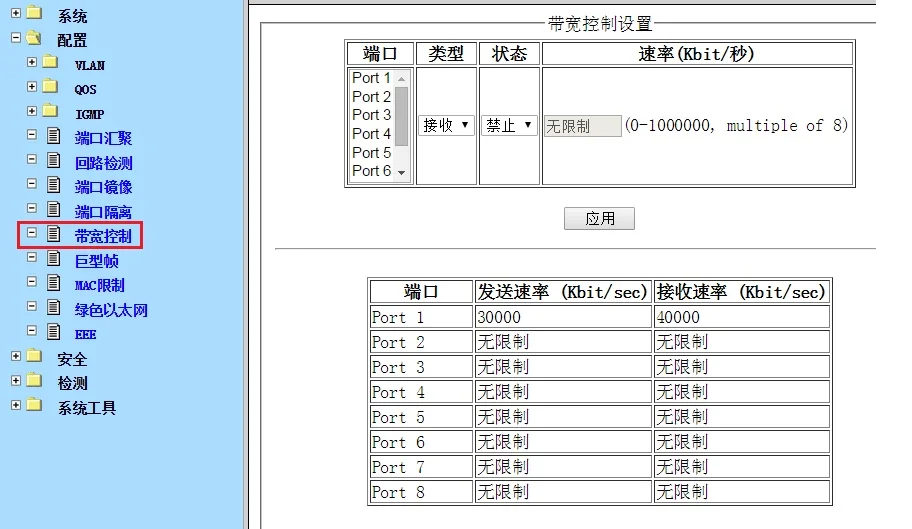
Task: Click the document icon beside 端口隔离
Action: pyautogui.click(x=54, y=209)
